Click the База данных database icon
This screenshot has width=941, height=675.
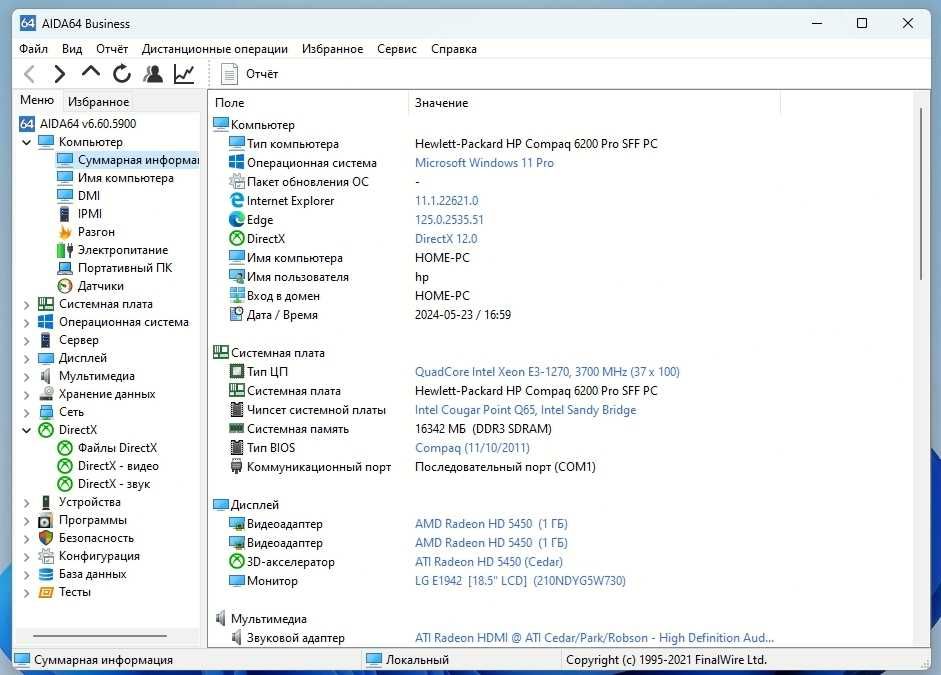(46, 574)
